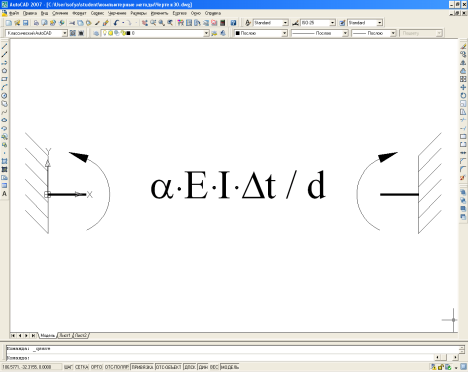This screenshot has width=468, height=372.
Task: Click the МОДЕЛЬ button in status bar
Action: [x=230, y=367]
